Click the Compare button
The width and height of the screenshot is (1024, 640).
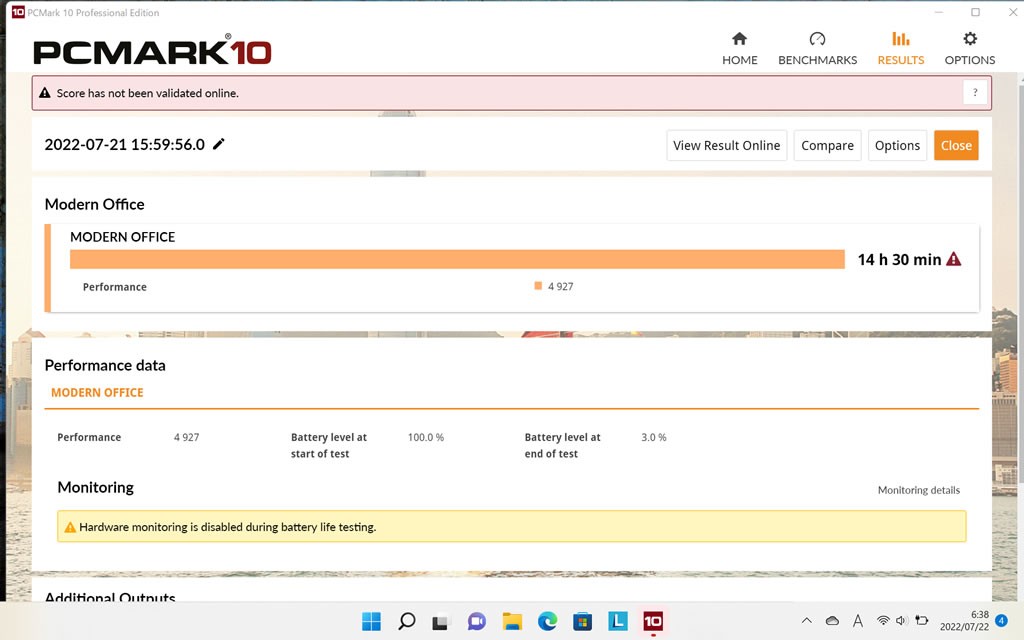pyautogui.click(x=827, y=145)
